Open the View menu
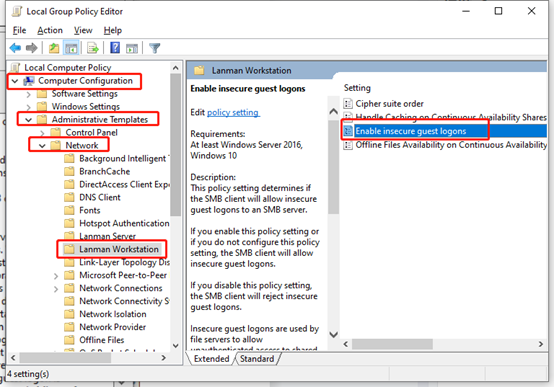Image resolution: width=554 pixels, height=387 pixels. pyautogui.click(x=83, y=30)
